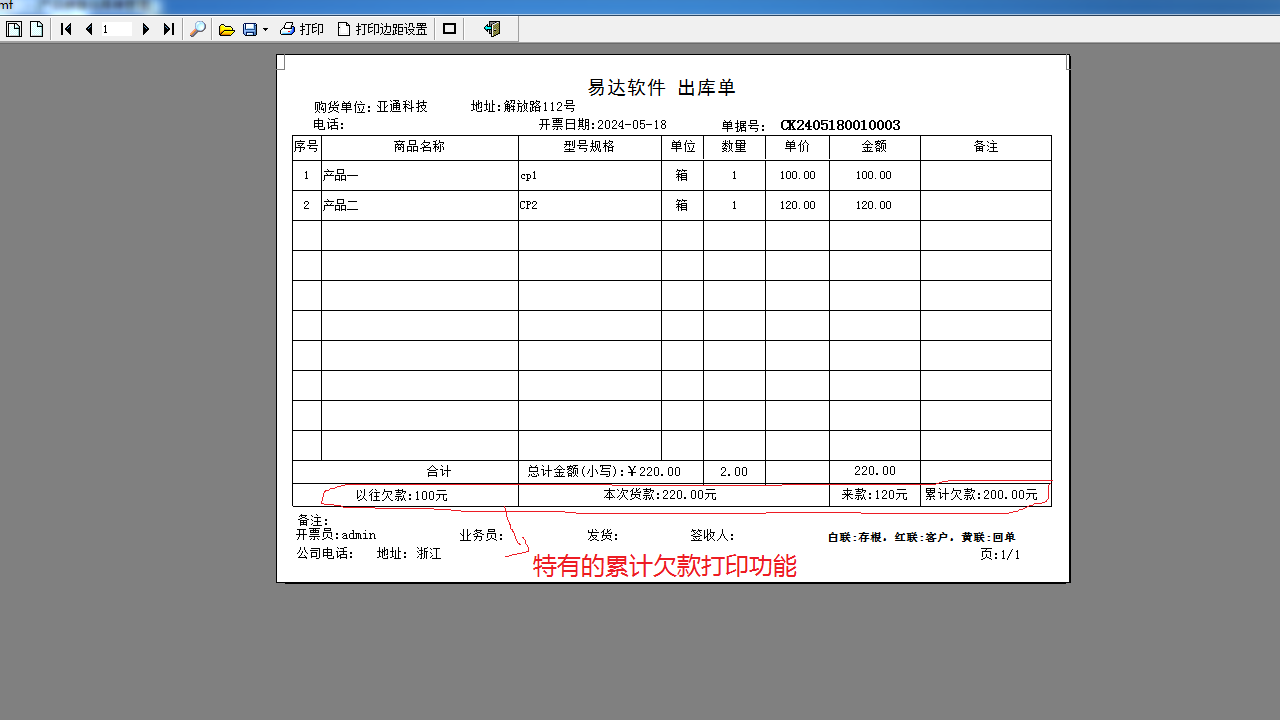Click the printer icon on the 打印 button
1280x720 pixels.
[x=285, y=29]
